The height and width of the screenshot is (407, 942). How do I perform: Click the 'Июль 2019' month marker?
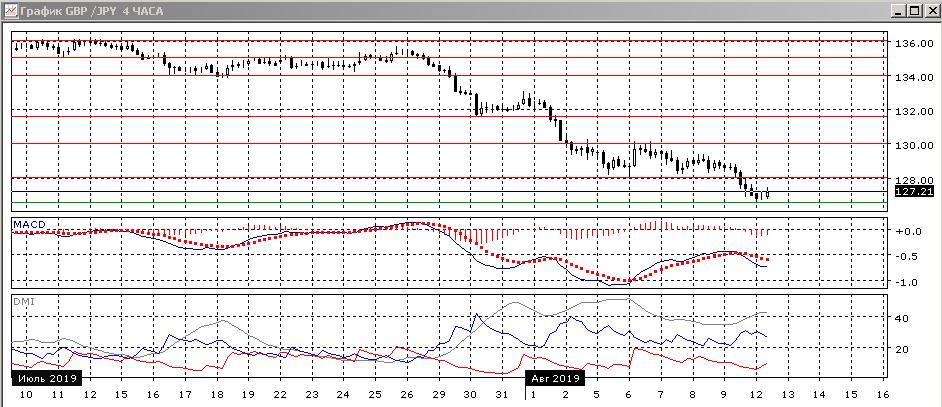pos(45,379)
